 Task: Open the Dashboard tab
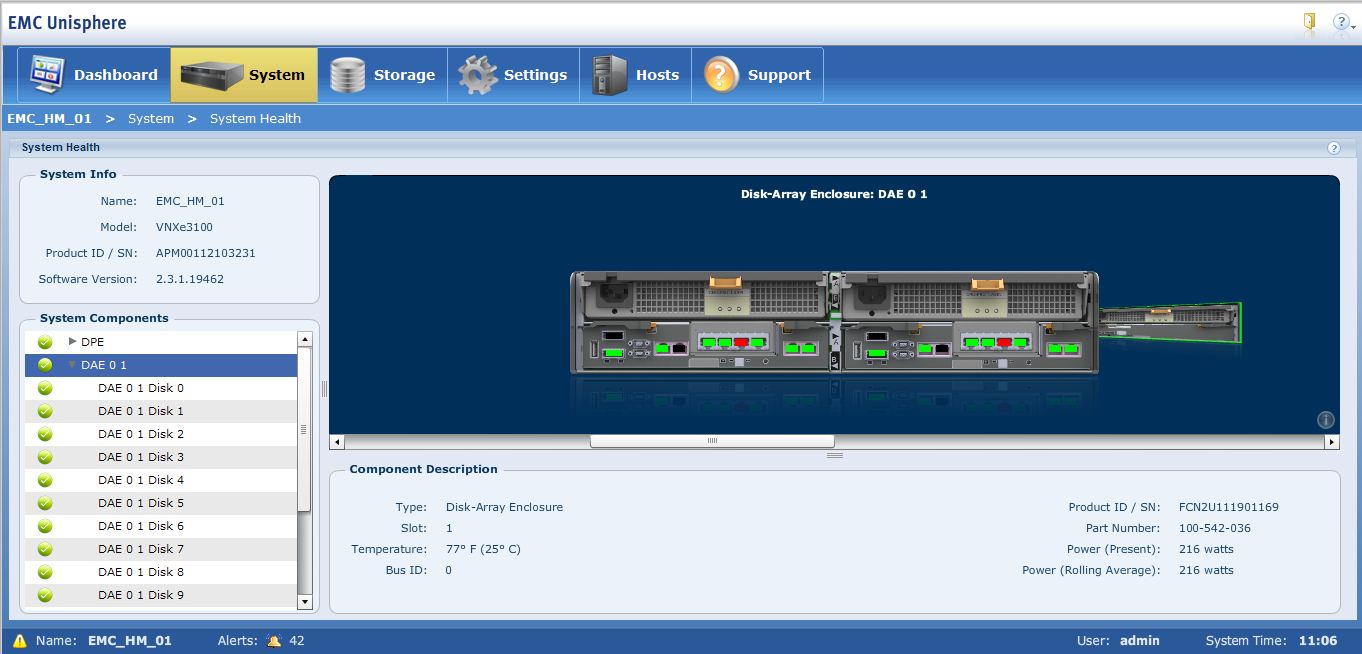(94, 75)
